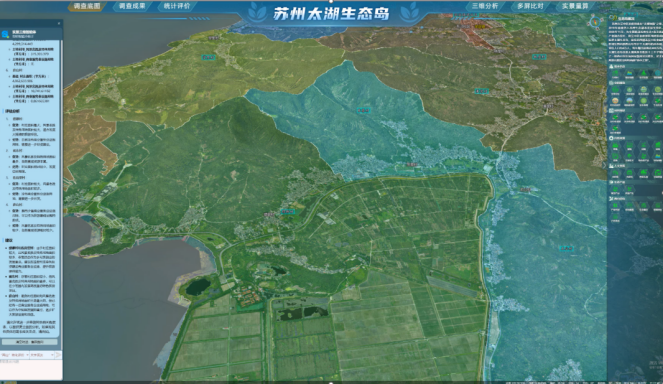Click the send arrow icon beside the combo boxes
663x384 pixels.
[x=58, y=355]
